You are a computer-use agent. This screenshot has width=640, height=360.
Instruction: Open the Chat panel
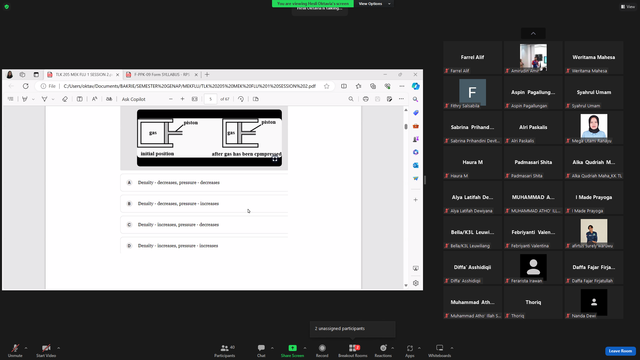coord(261,350)
